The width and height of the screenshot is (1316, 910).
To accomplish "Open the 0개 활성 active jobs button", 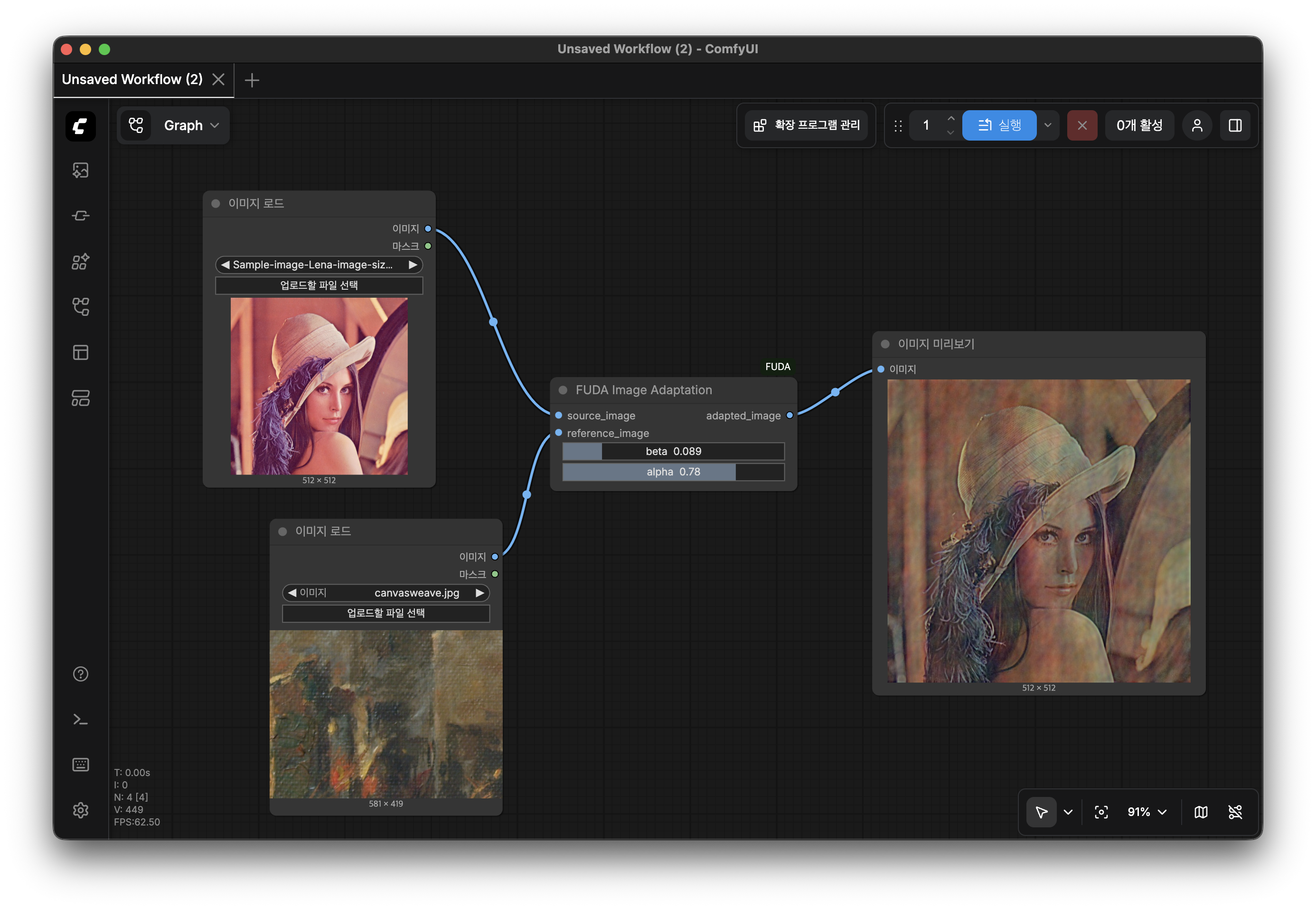I will [x=1139, y=125].
